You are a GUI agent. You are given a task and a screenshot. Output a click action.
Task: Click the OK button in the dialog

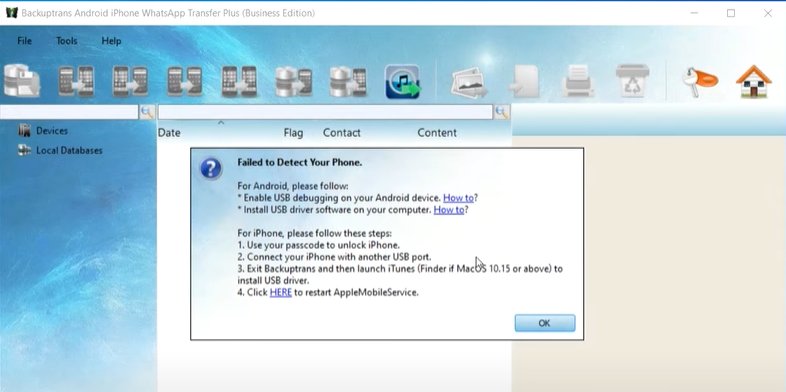click(x=545, y=323)
